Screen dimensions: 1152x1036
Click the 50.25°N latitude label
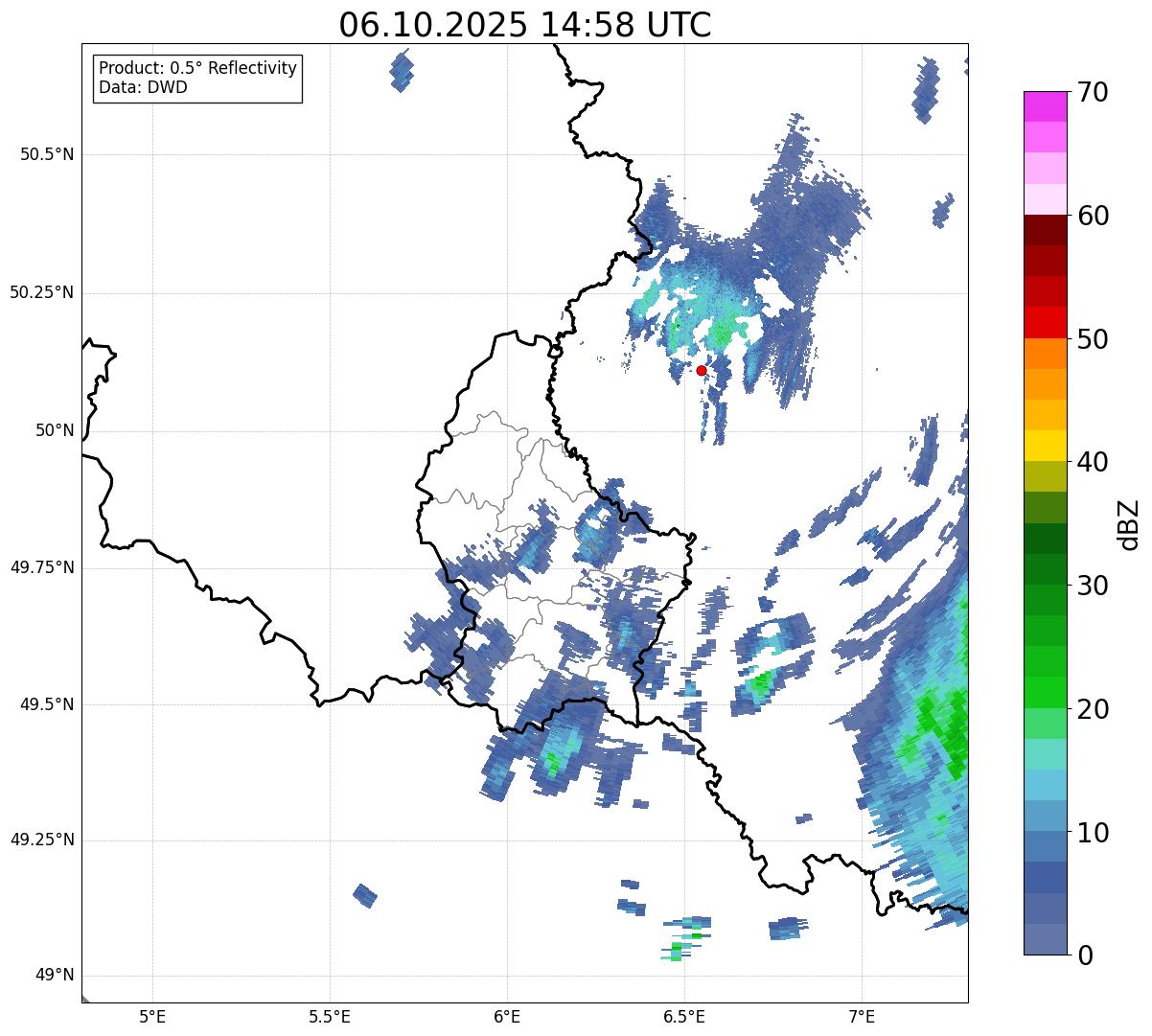pos(42,292)
